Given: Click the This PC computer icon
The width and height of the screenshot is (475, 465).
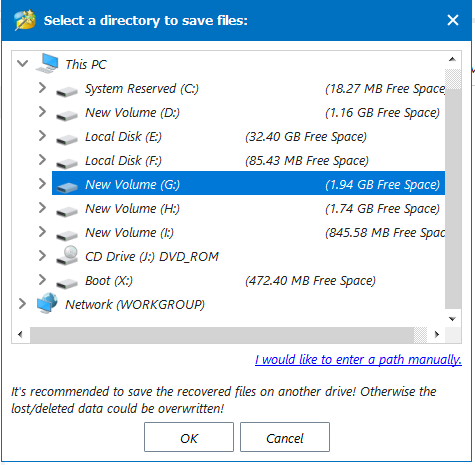Looking at the screenshot, I should point(47,63).
